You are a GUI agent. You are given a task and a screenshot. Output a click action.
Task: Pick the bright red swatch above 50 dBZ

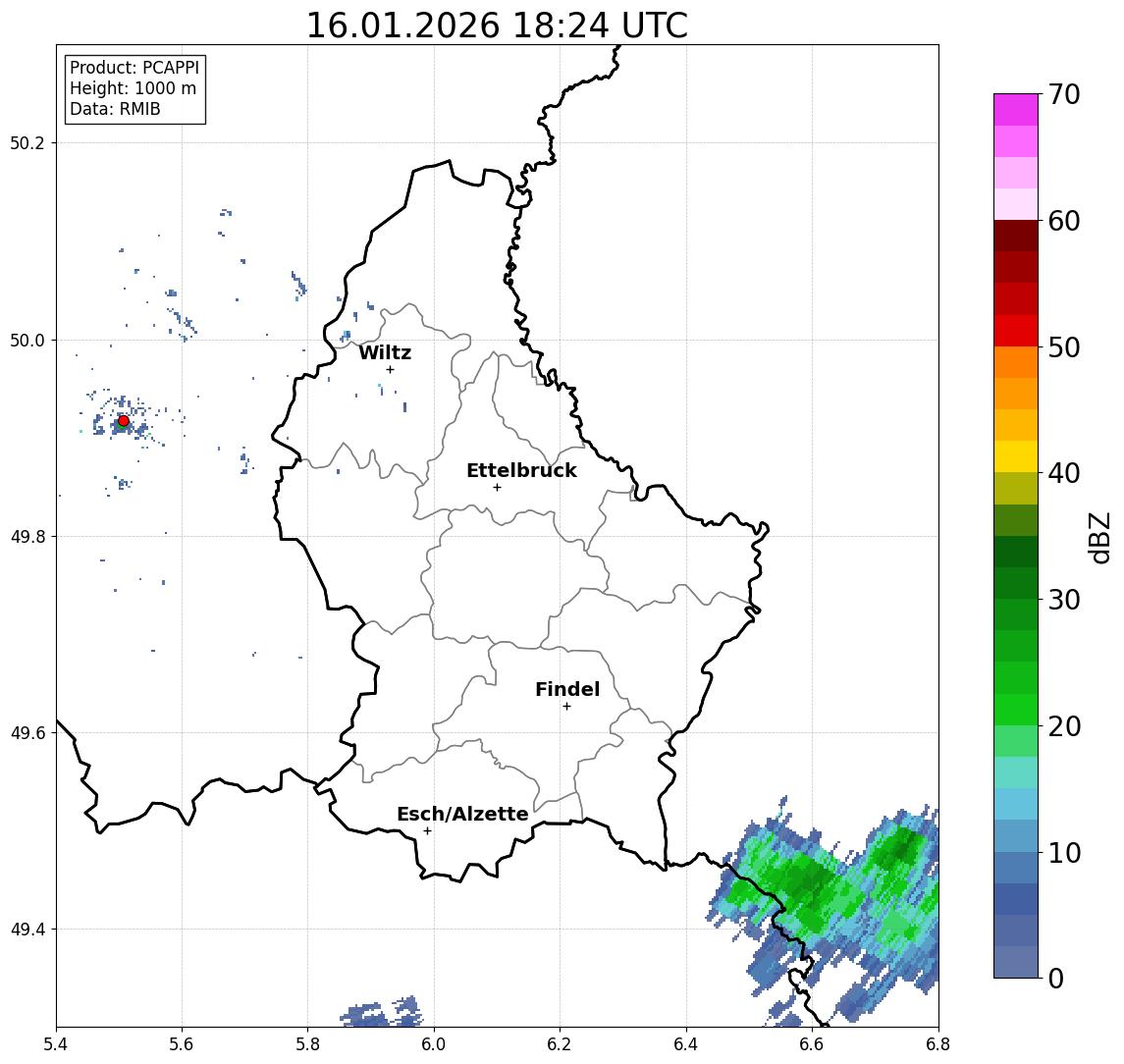coord(1016,331)
